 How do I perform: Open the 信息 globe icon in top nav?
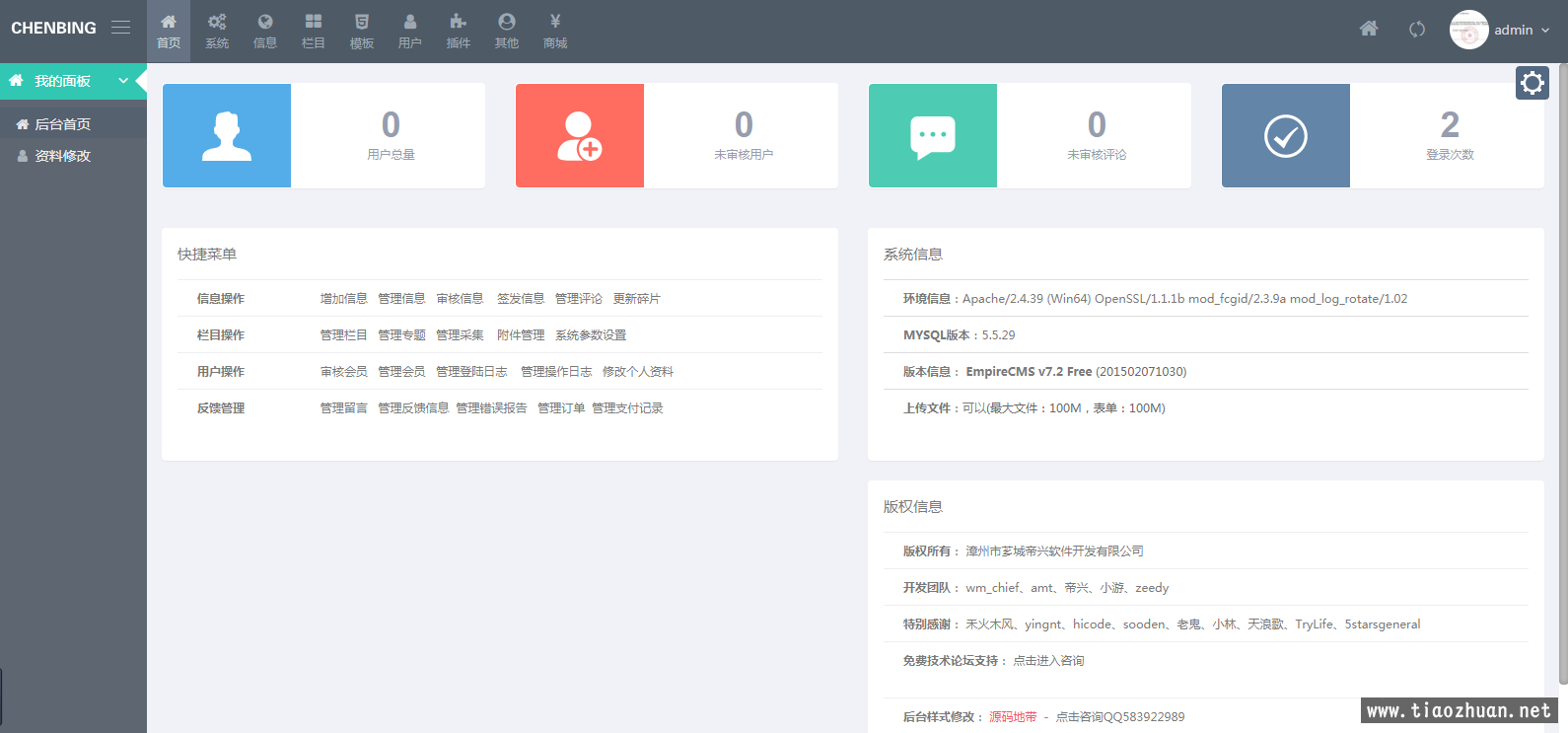tap(265, 31)
